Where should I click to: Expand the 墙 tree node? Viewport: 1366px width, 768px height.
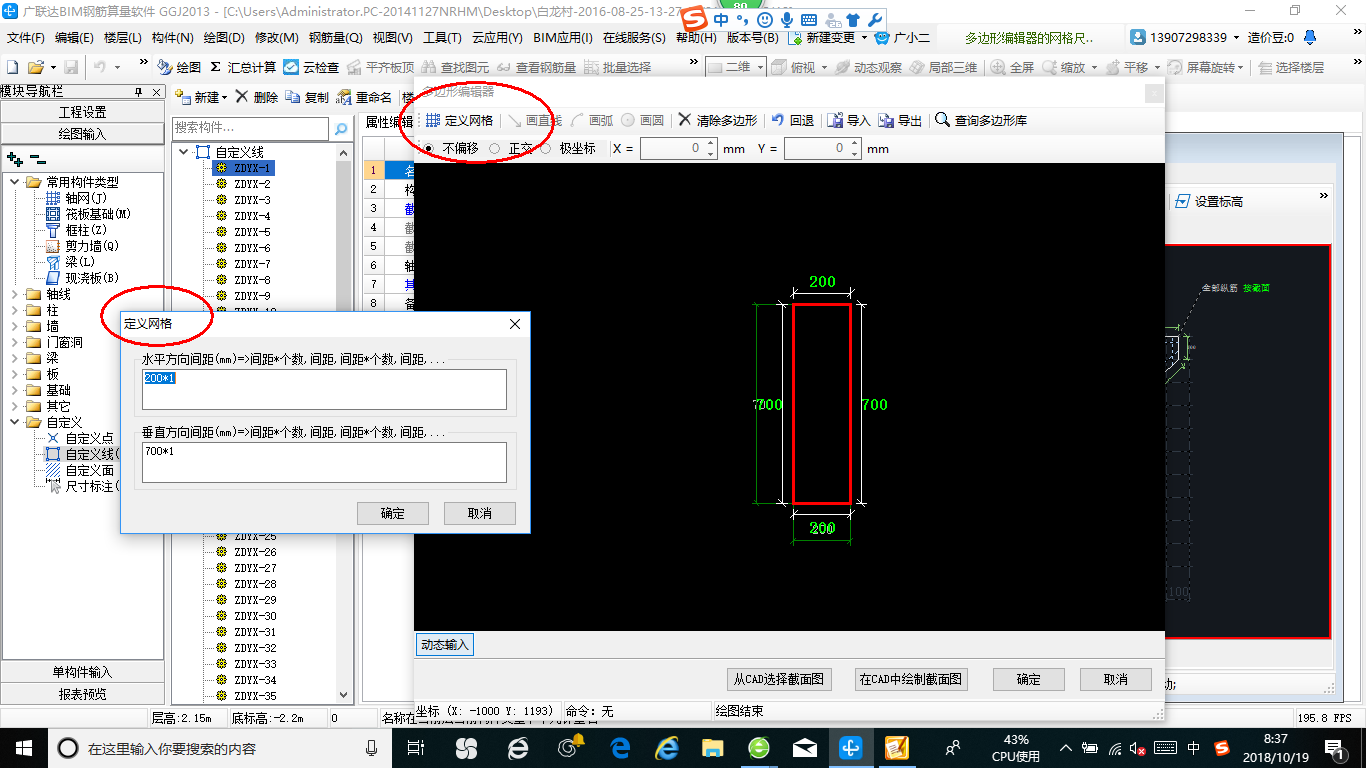pyautogui.click(x=15, y=327)
